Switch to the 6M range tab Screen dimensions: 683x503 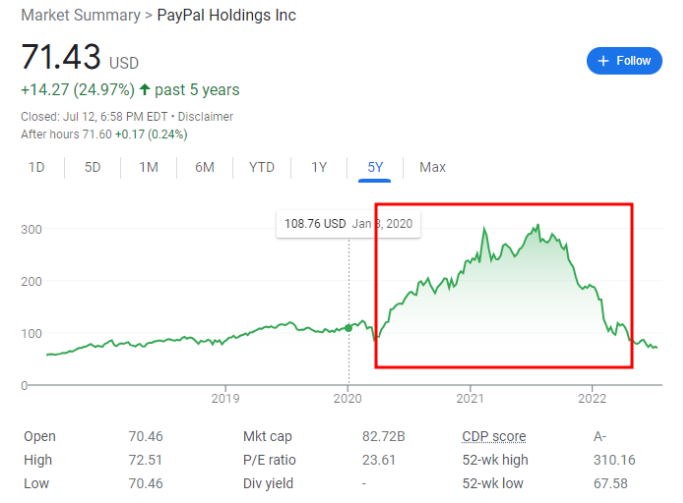tap(205, 167)
